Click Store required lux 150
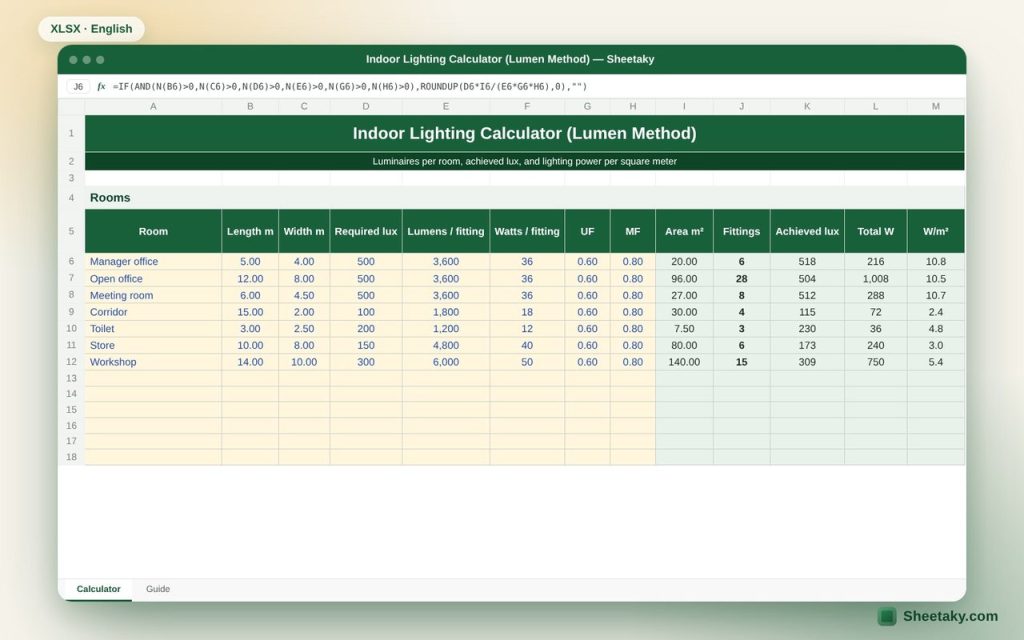The width and height of the screenshot is (1024, 640). [366, 345]
